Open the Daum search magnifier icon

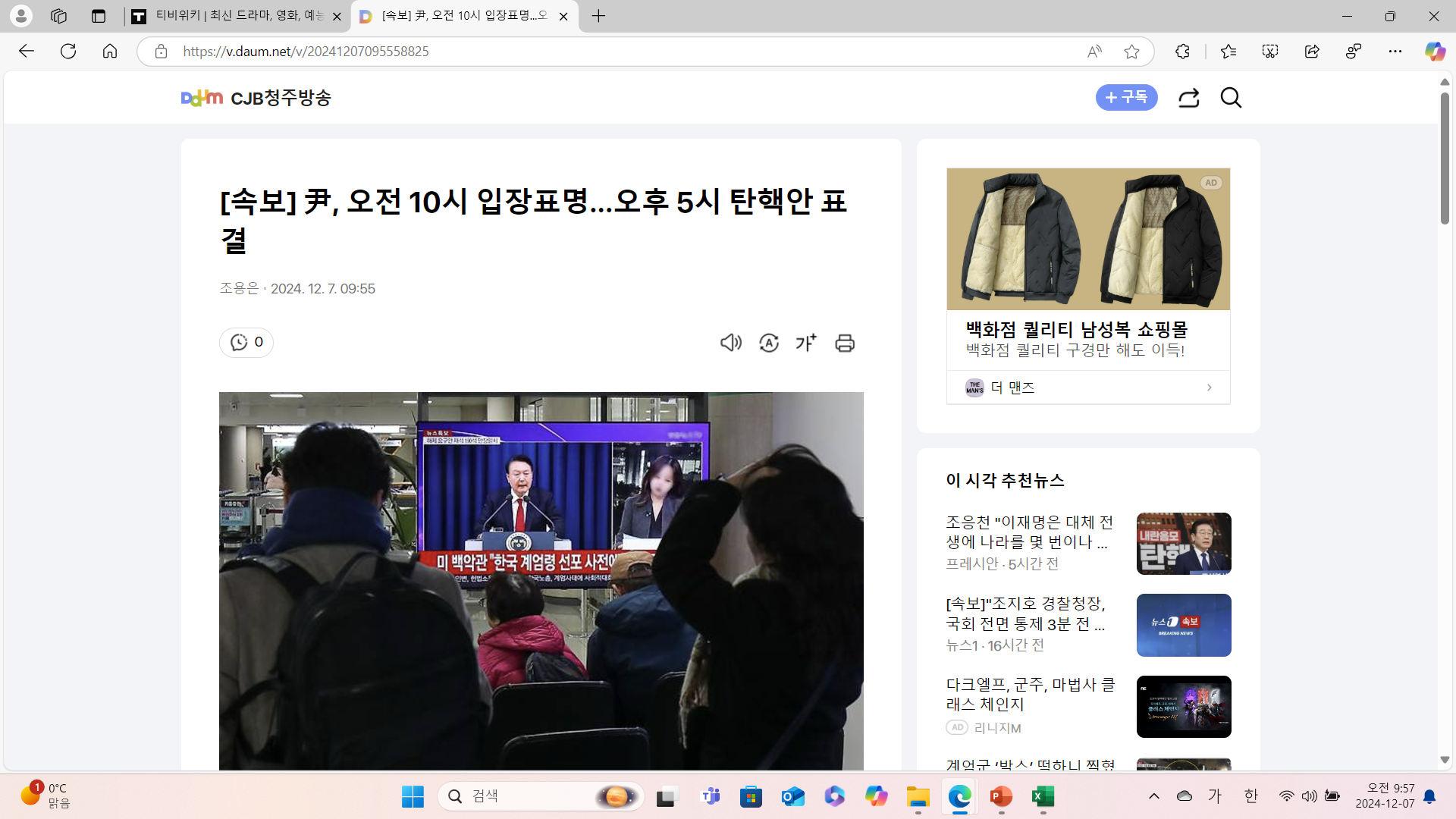point(1231,98)
